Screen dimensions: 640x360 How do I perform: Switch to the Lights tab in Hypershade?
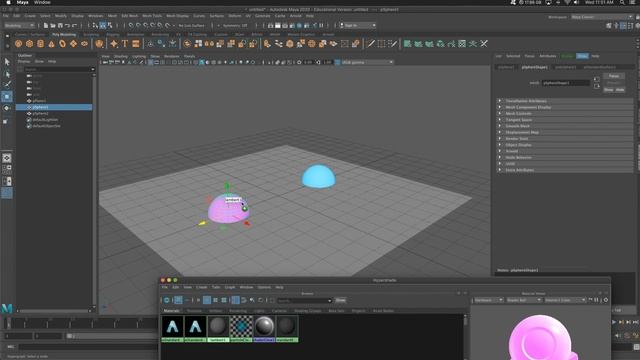click(x=259, y=311)
